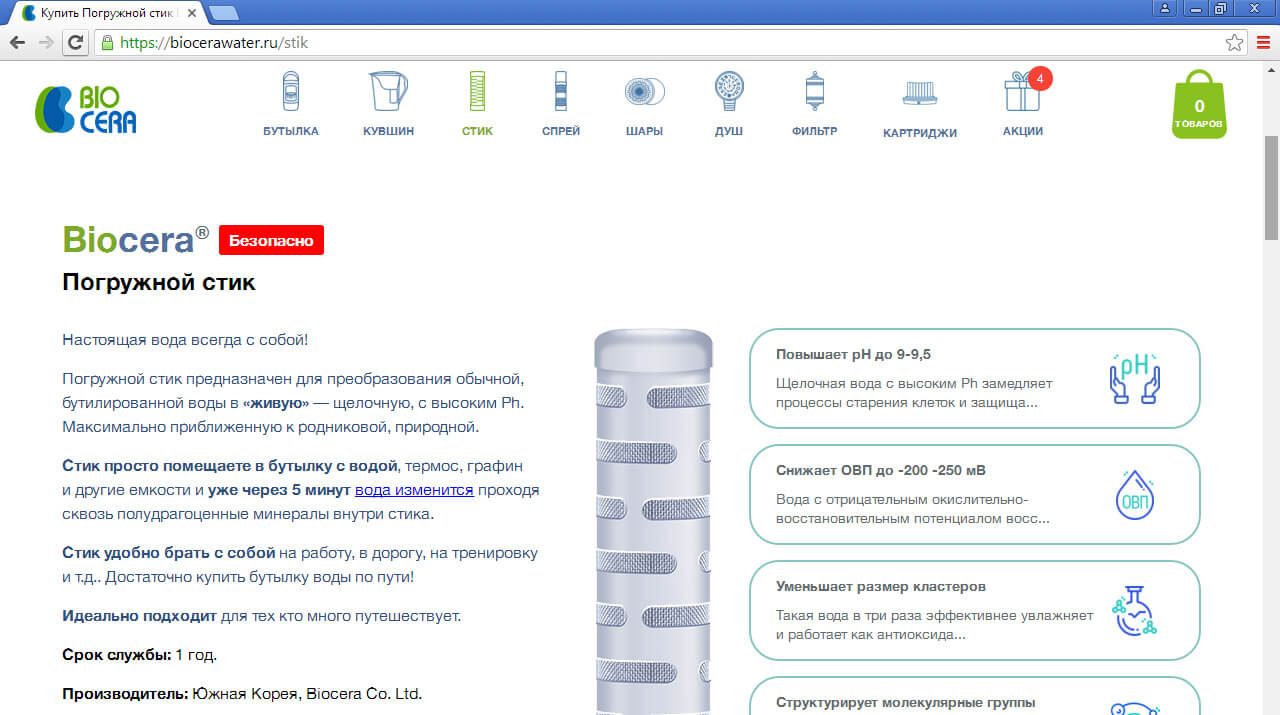Select the Кувшин pitcher icon
The width and height of the screenshot is (1280, 715).
(387, 92)
